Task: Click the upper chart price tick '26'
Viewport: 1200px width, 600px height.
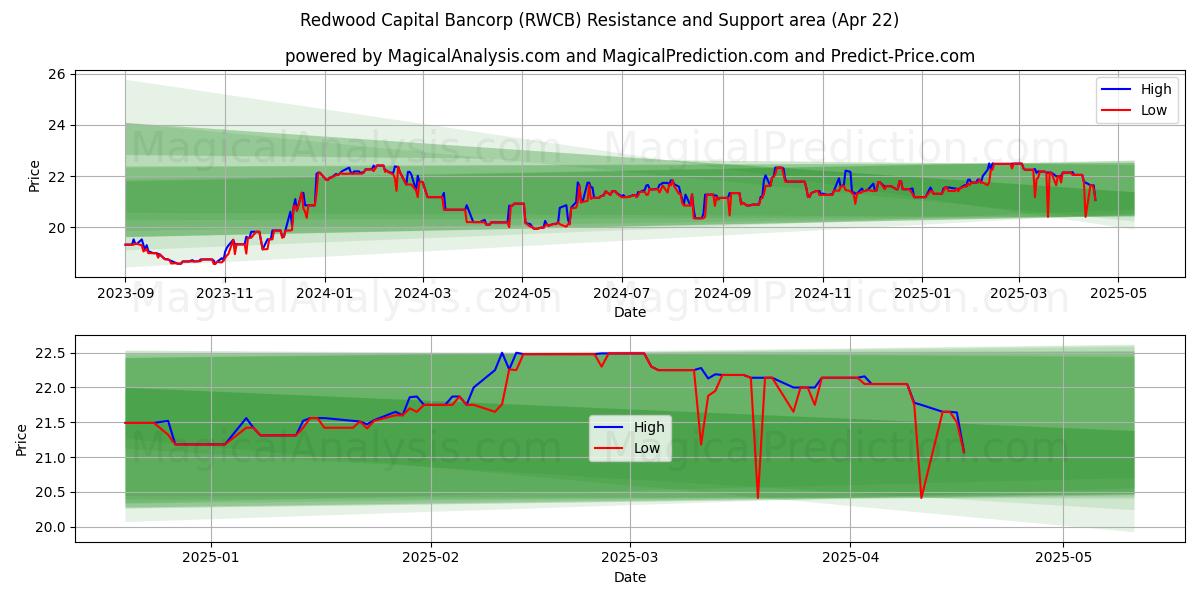Action: point(56,75)
